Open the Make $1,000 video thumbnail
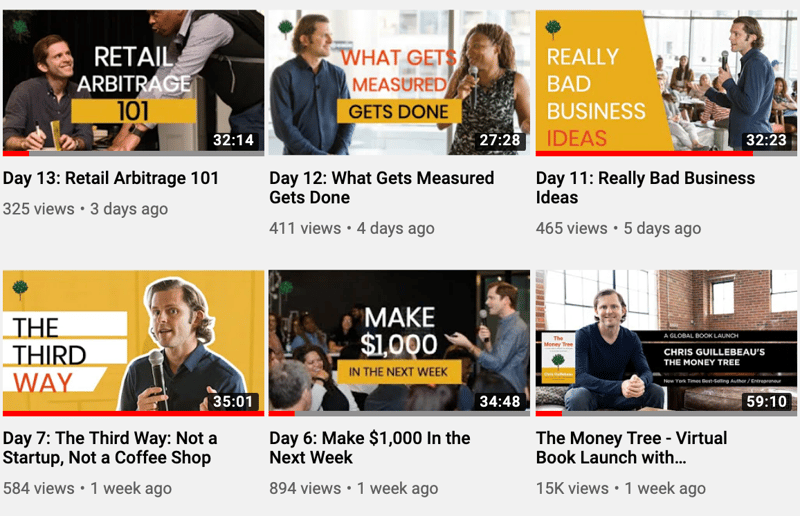The image size is (800, 516). click(x=399, y=343)
